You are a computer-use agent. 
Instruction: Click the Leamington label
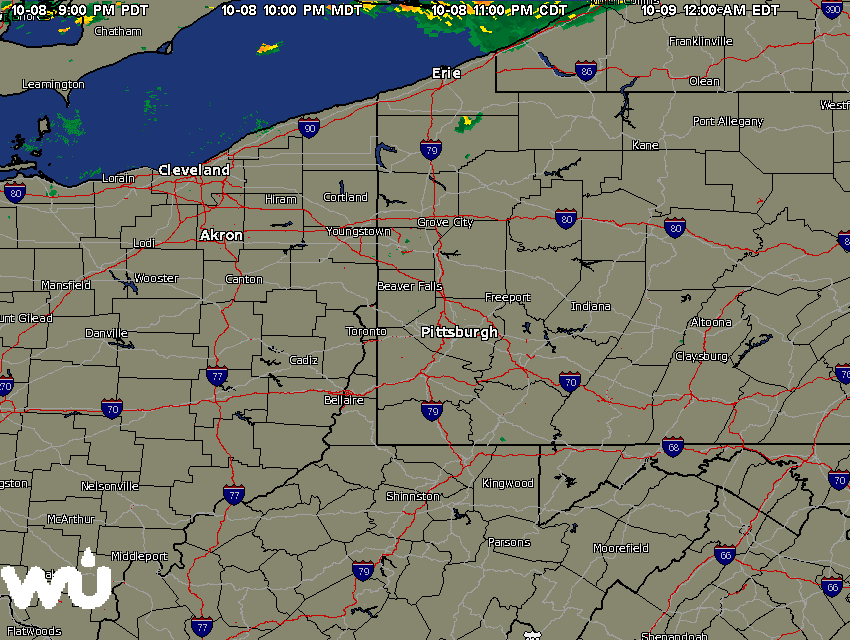pyautogui.click(x=53, y=85)
